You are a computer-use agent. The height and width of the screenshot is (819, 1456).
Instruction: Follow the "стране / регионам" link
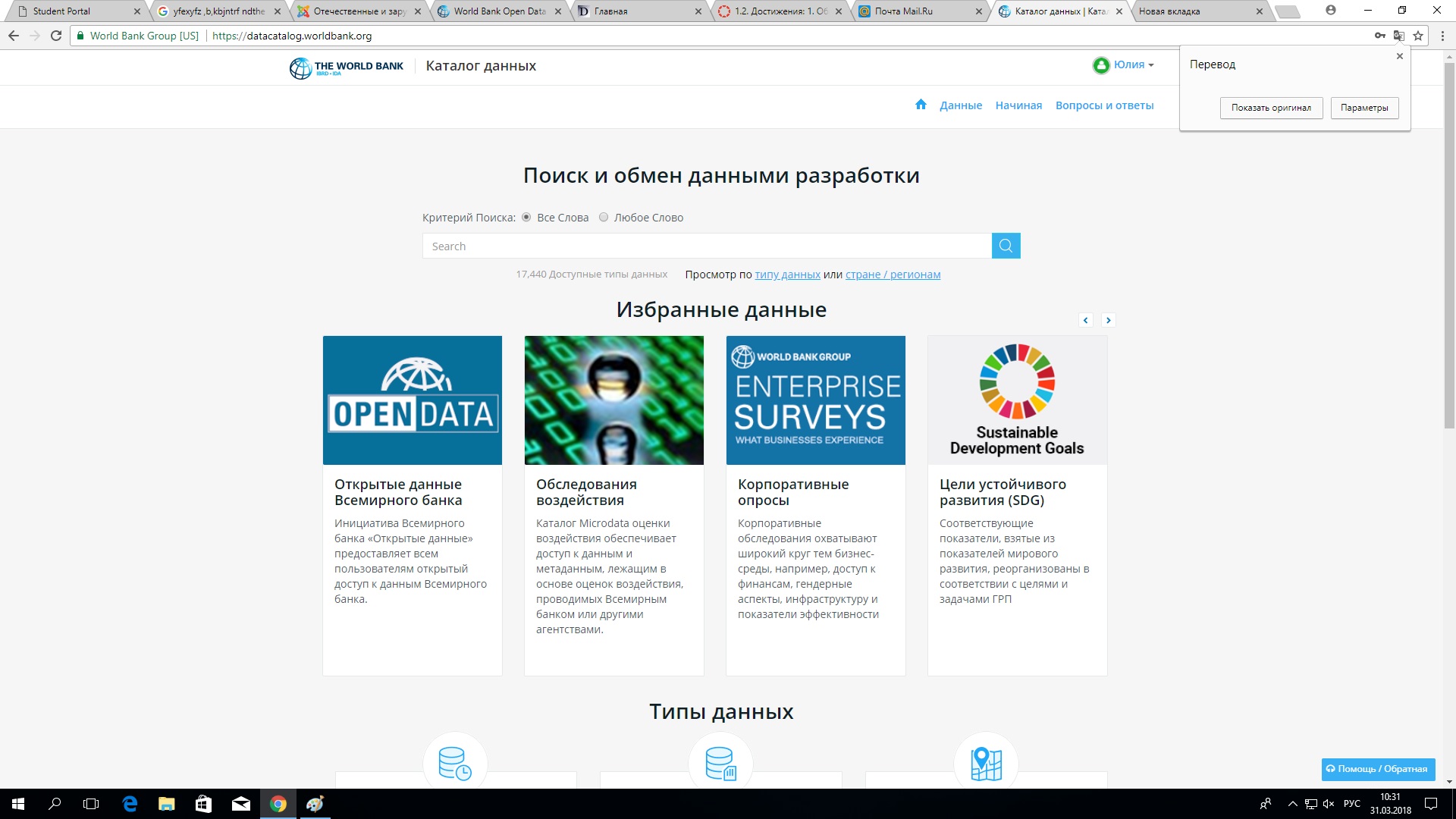[x=893, y=275]
